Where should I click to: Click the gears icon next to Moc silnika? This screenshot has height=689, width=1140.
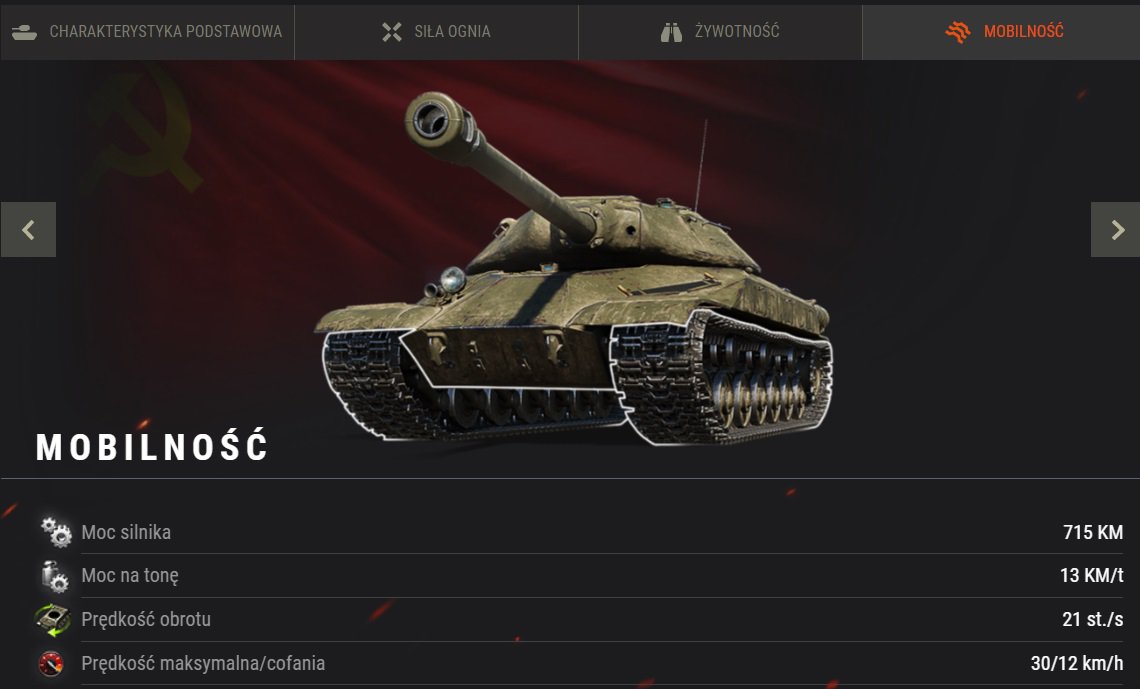(56, 532)
